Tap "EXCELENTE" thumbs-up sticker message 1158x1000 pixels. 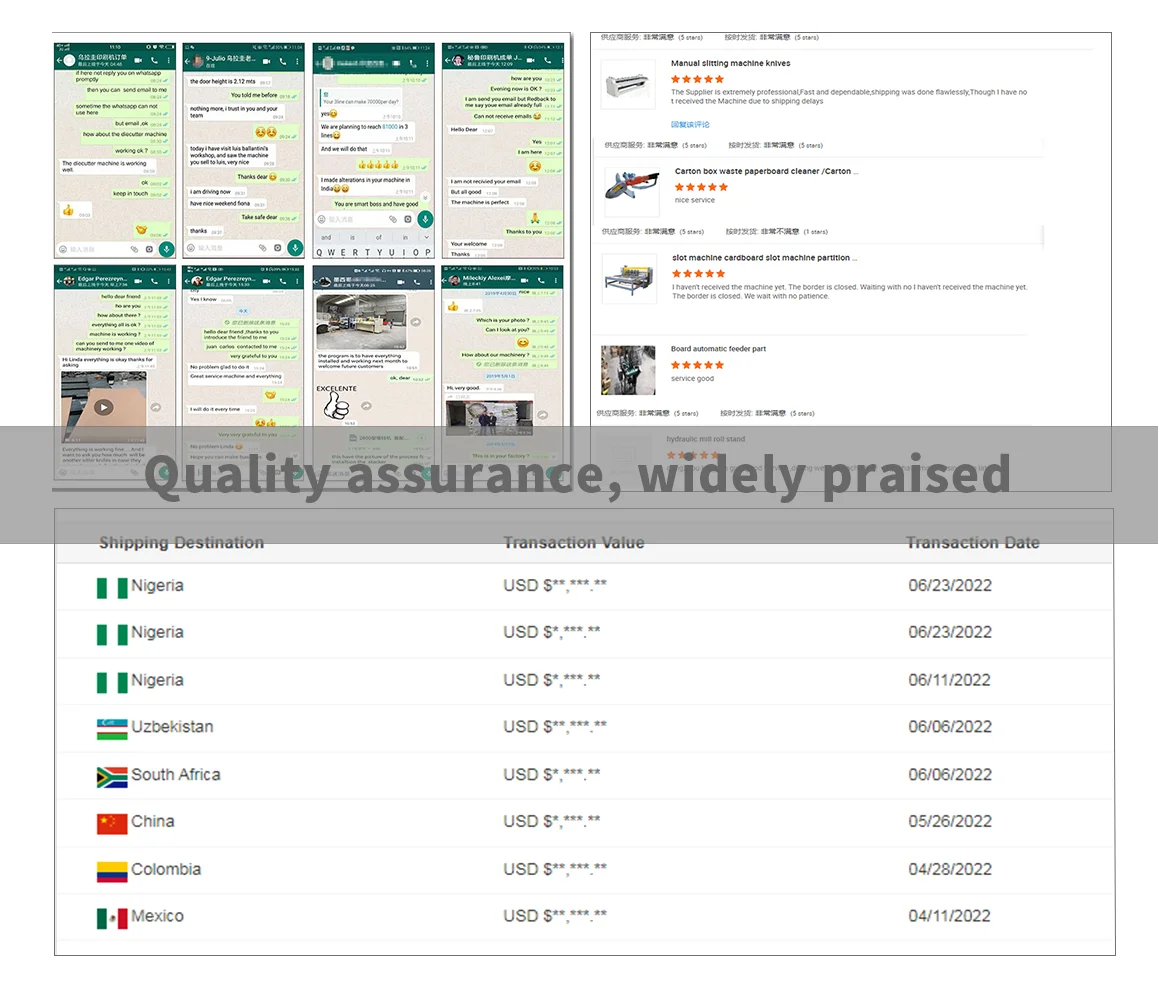point(338,405)
